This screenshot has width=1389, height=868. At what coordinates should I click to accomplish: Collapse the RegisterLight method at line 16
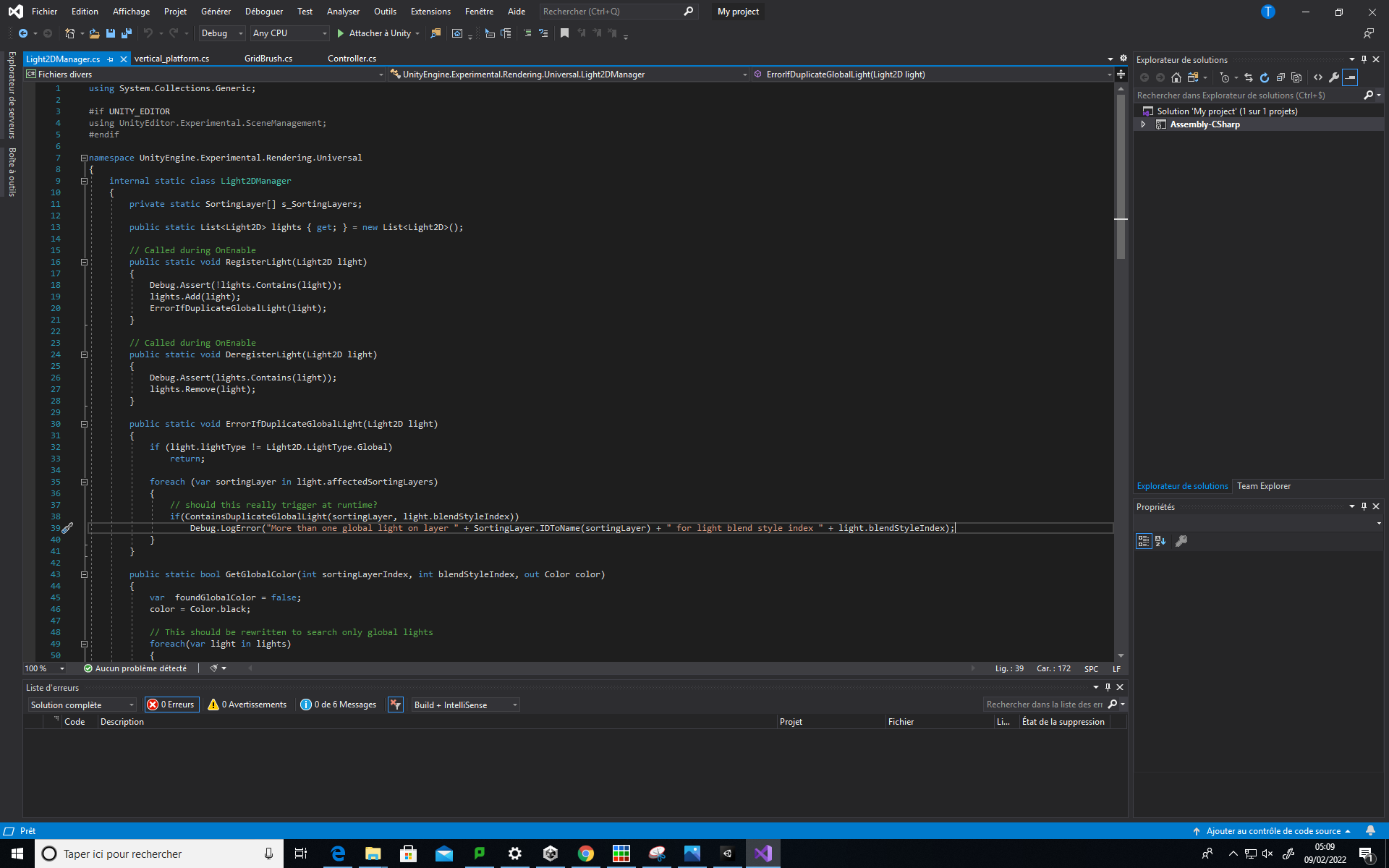point(84,262)
